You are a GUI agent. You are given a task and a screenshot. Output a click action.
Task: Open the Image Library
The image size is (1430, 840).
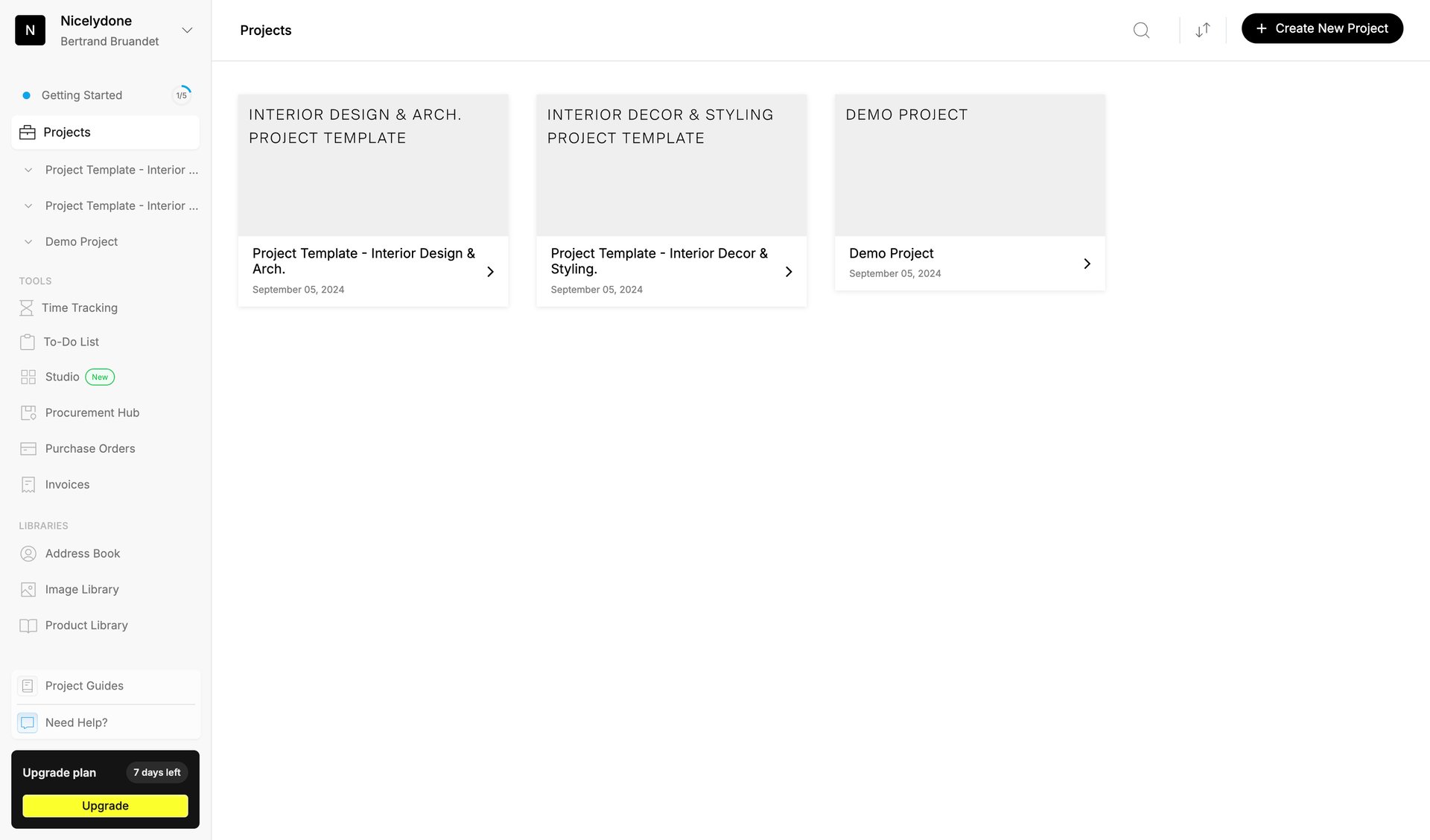(x=81, y=589)
